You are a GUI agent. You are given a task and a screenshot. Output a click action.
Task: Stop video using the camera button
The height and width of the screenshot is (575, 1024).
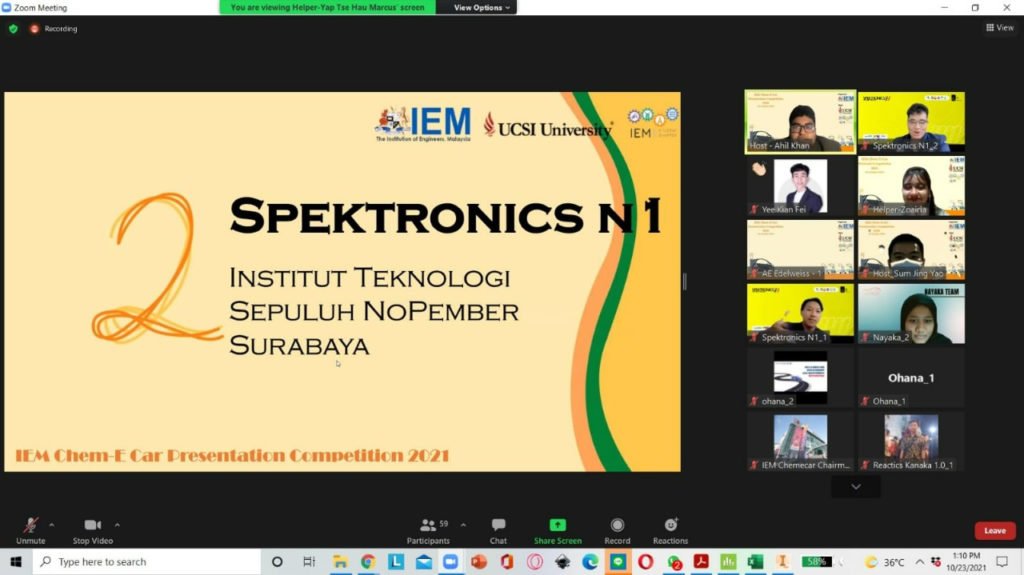click(93, 531)
